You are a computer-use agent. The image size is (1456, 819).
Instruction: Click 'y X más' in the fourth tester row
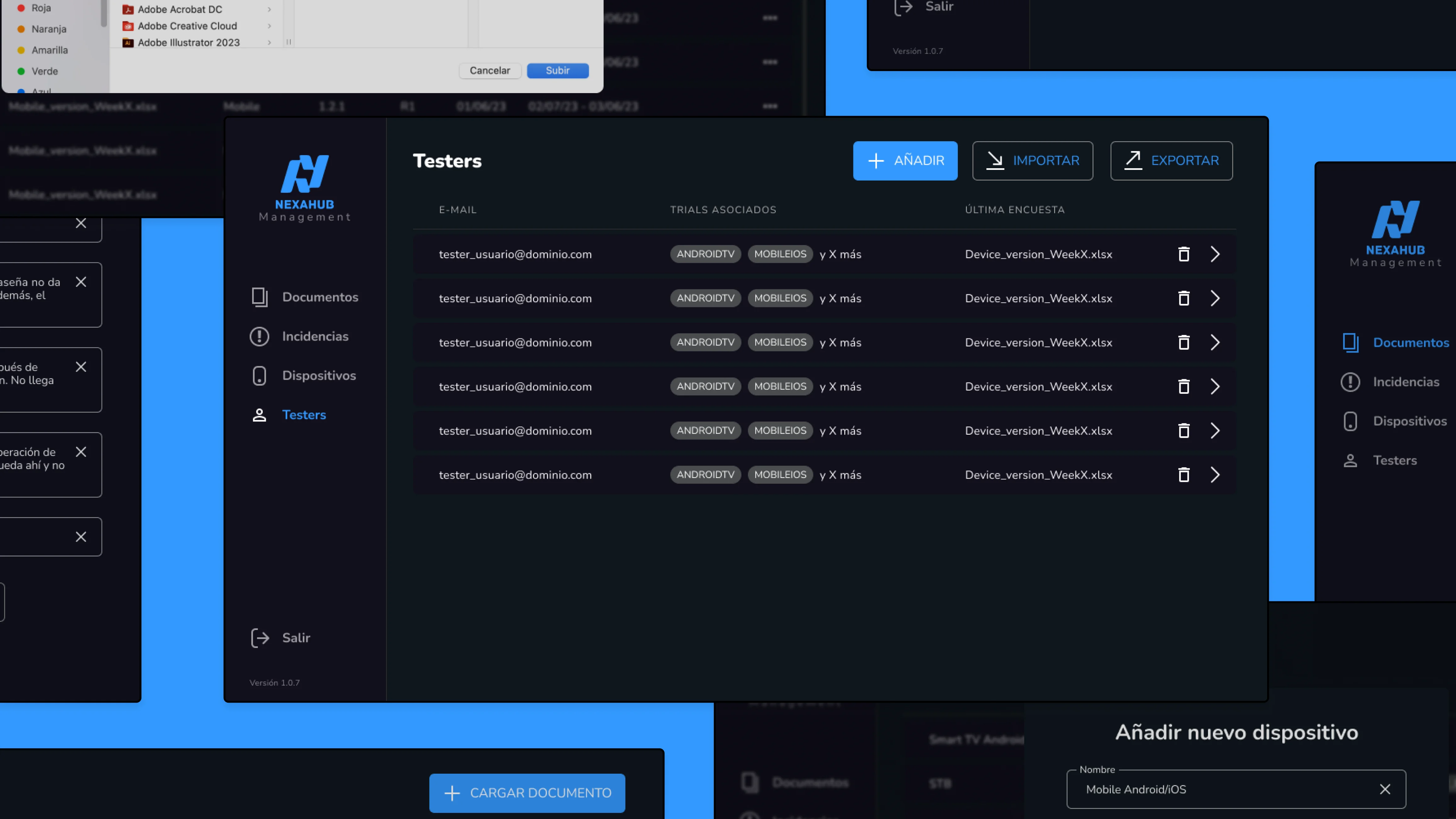coord(841,387)
